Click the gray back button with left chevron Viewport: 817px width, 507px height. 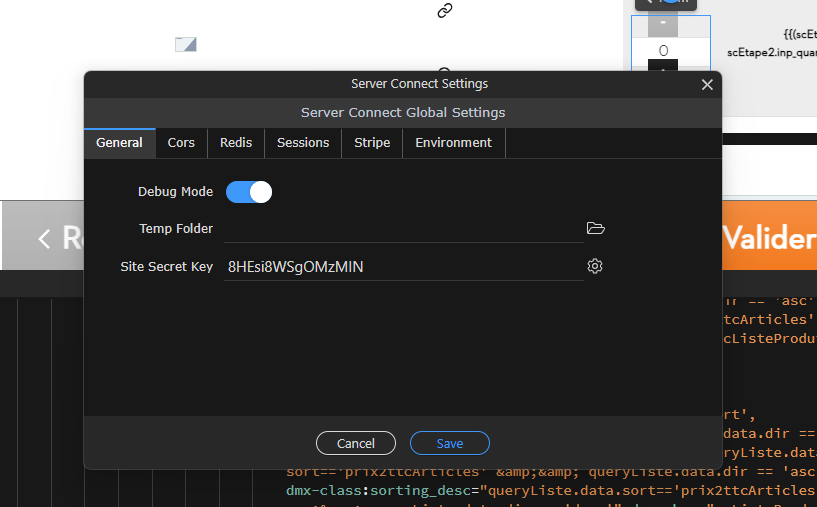[43, 236]
